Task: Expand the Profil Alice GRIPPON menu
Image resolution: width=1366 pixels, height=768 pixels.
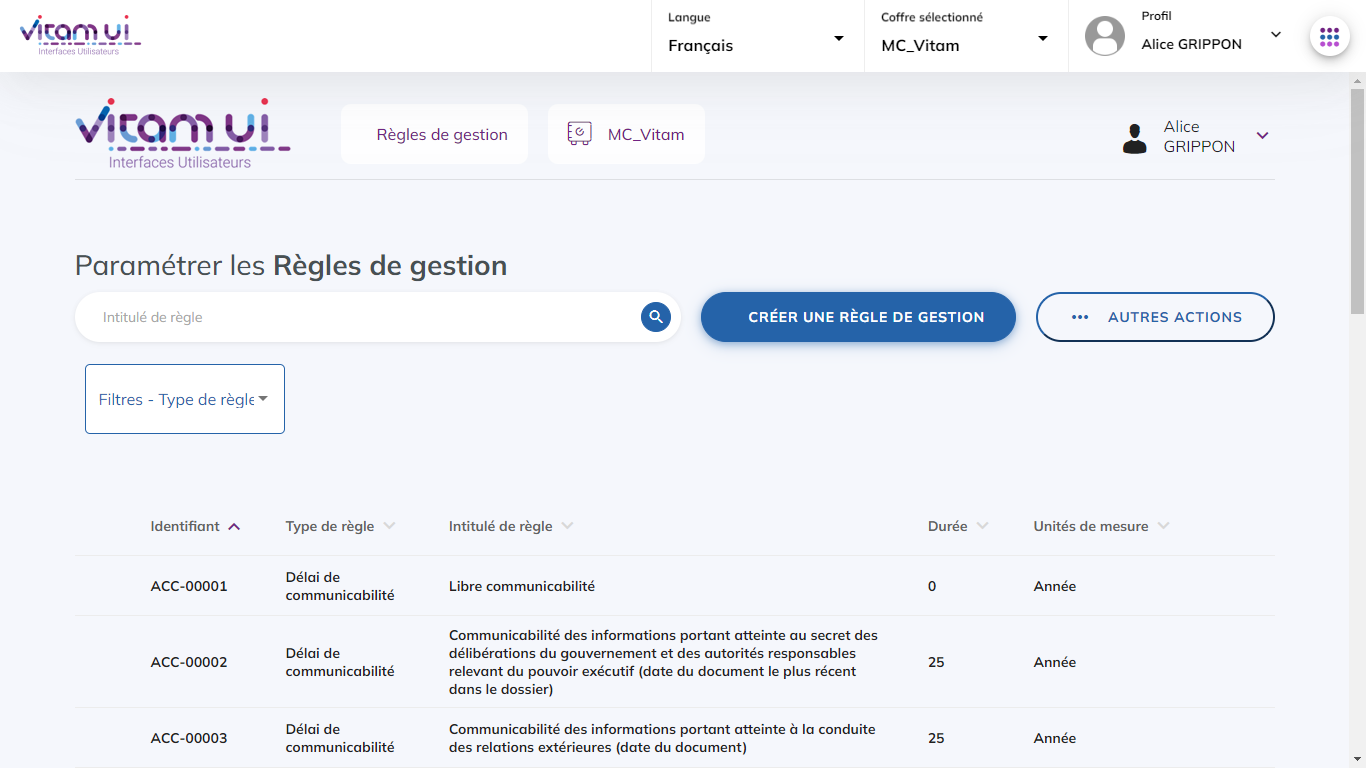Action: [1275, 35]
